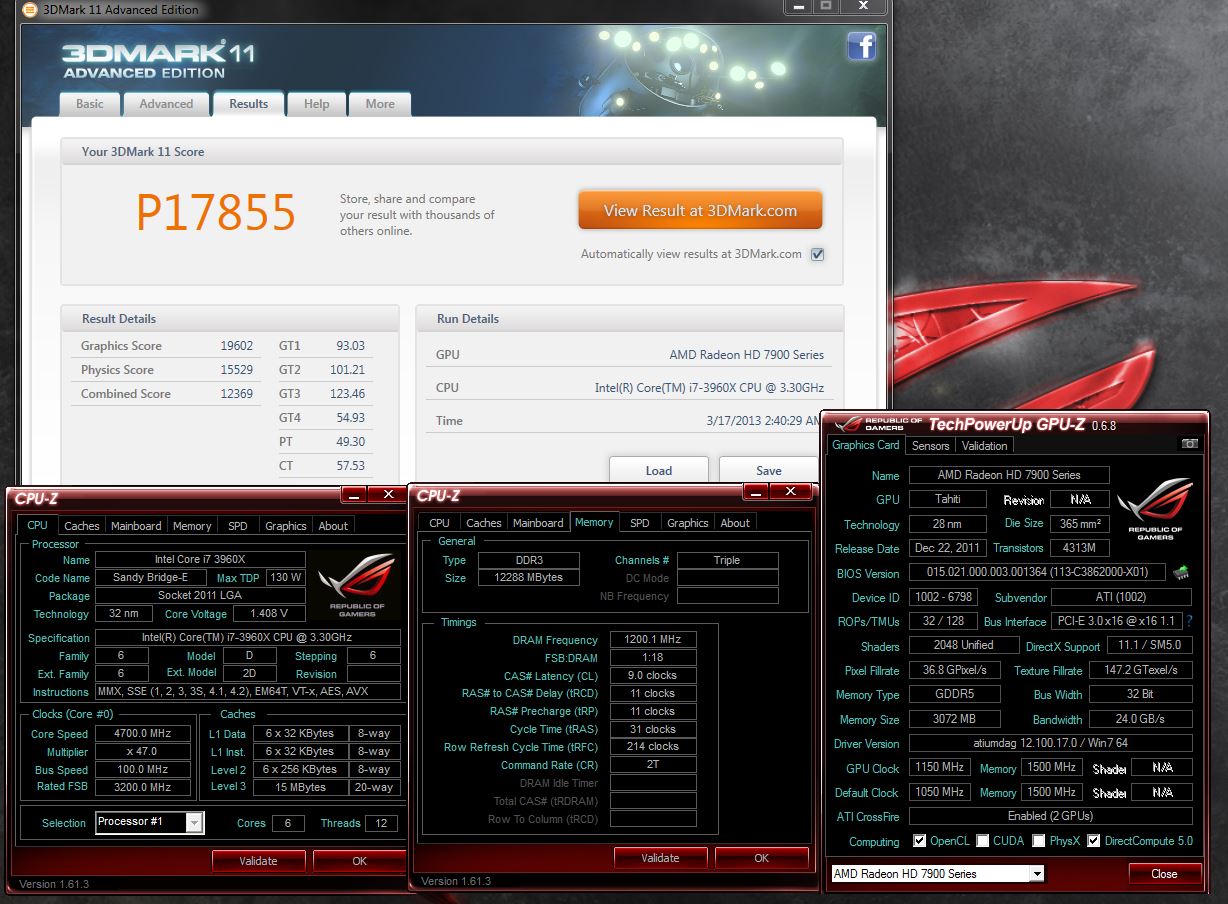Switch to the Basic tab in 3DMark
1228x904 pixels.
[x=90, y=104]
